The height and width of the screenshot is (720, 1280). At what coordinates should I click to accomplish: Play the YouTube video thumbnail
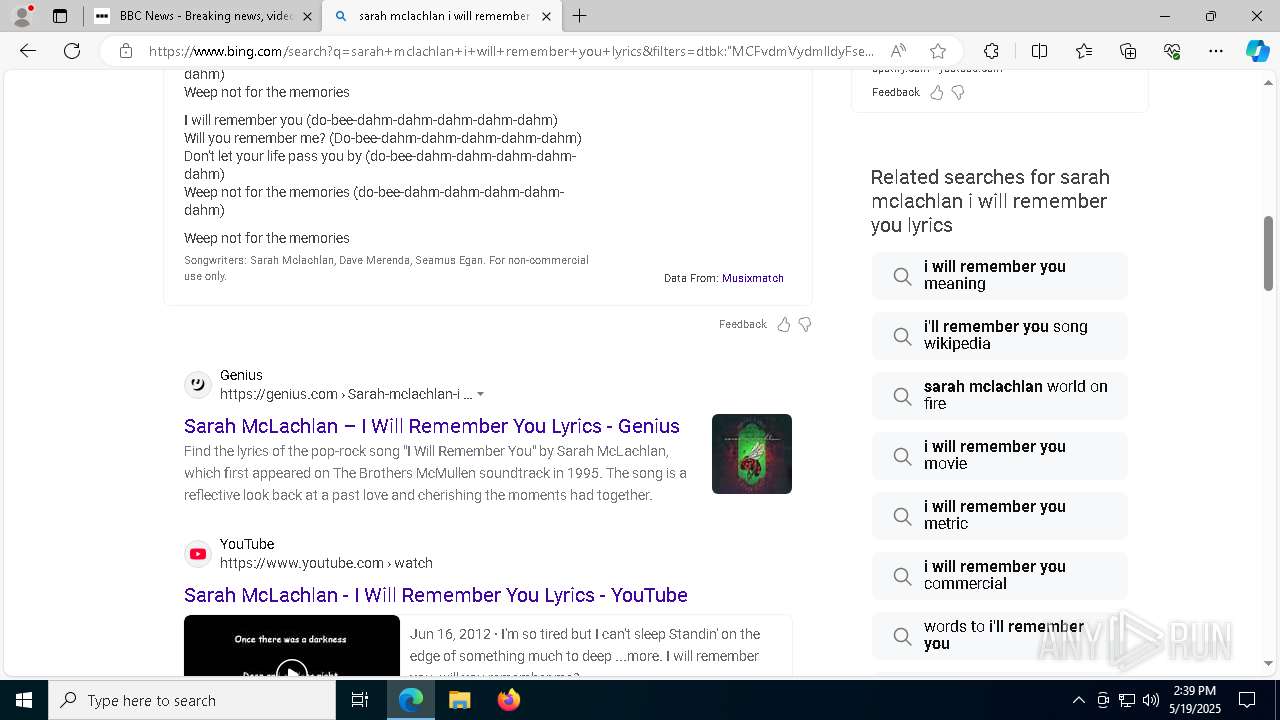click(x=292, y=647)
